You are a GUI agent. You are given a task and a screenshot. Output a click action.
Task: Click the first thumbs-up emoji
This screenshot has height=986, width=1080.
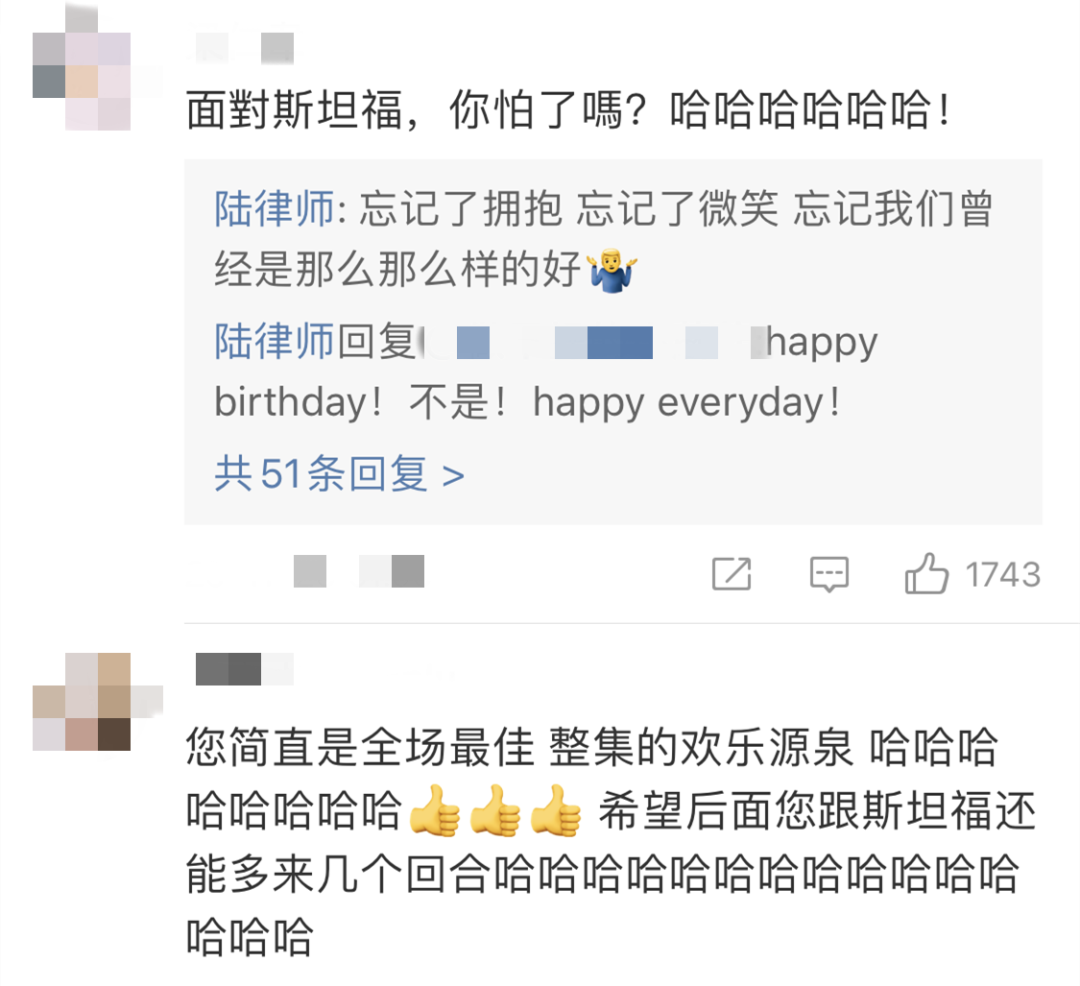click(x=435, y=810)
